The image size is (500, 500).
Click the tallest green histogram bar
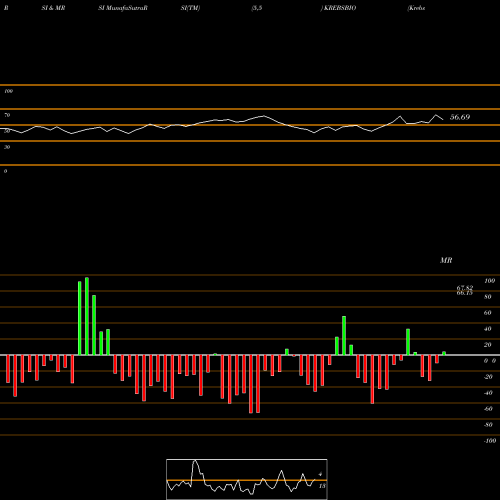(87, 316)
